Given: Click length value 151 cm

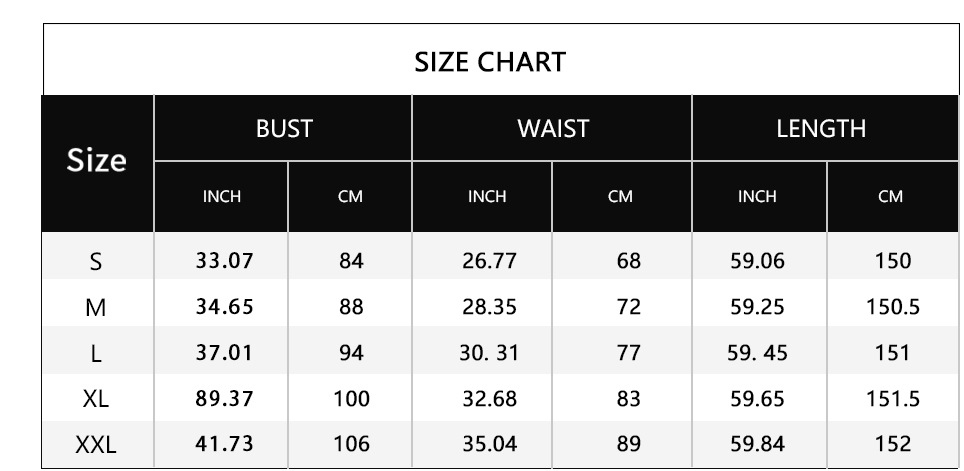Looking at the screenshot, I should pyautogui.click(x=893, y=353).
